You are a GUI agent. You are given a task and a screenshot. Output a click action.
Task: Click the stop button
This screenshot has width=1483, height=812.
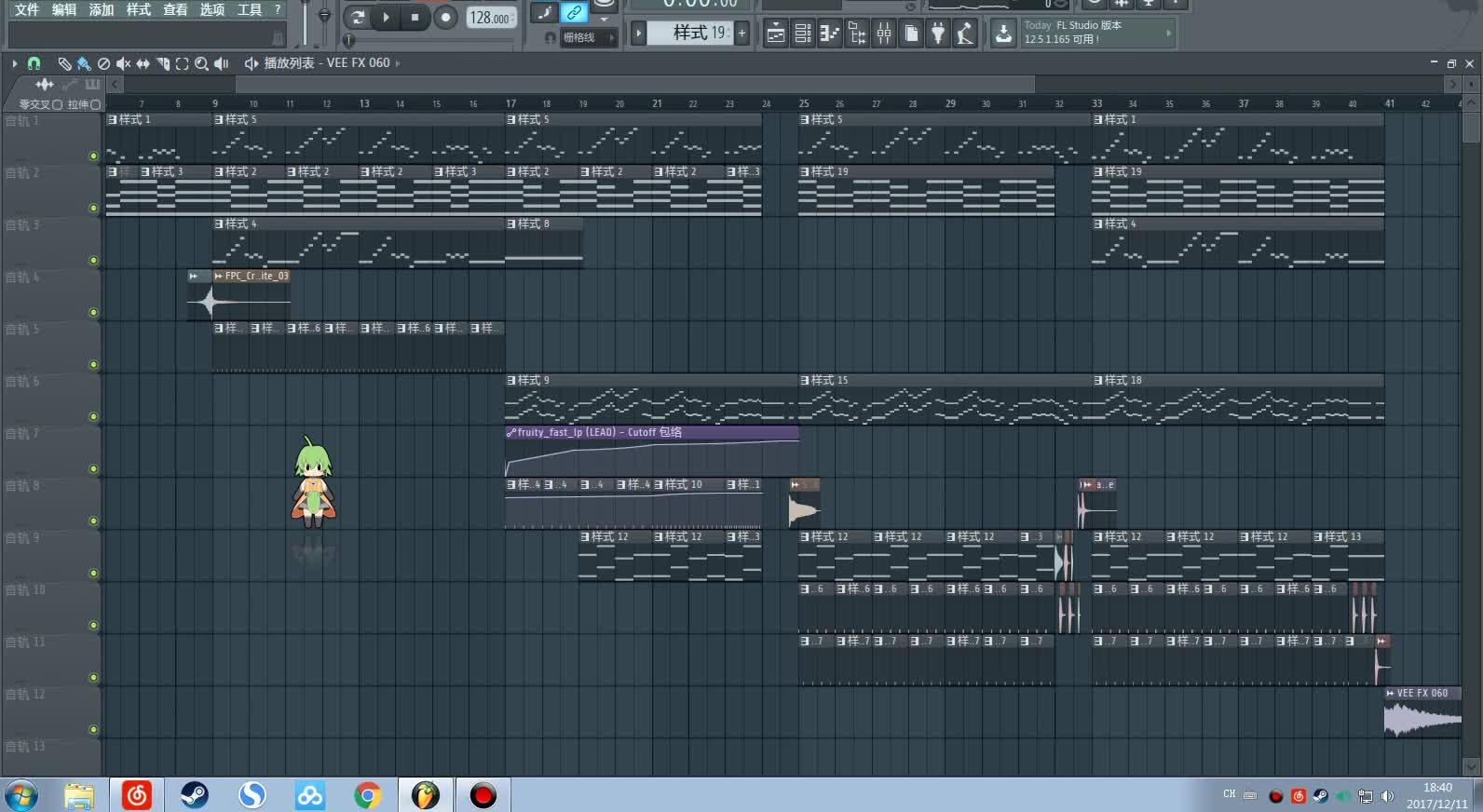[415, 17]
